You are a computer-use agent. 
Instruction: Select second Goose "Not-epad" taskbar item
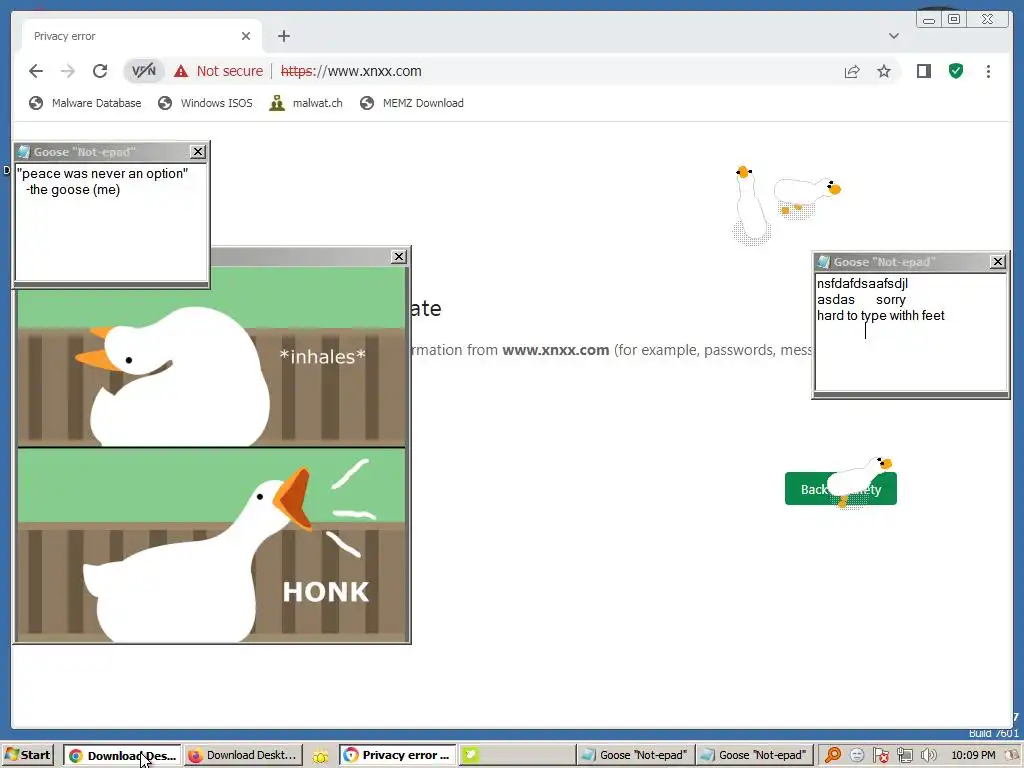point(754,756)
